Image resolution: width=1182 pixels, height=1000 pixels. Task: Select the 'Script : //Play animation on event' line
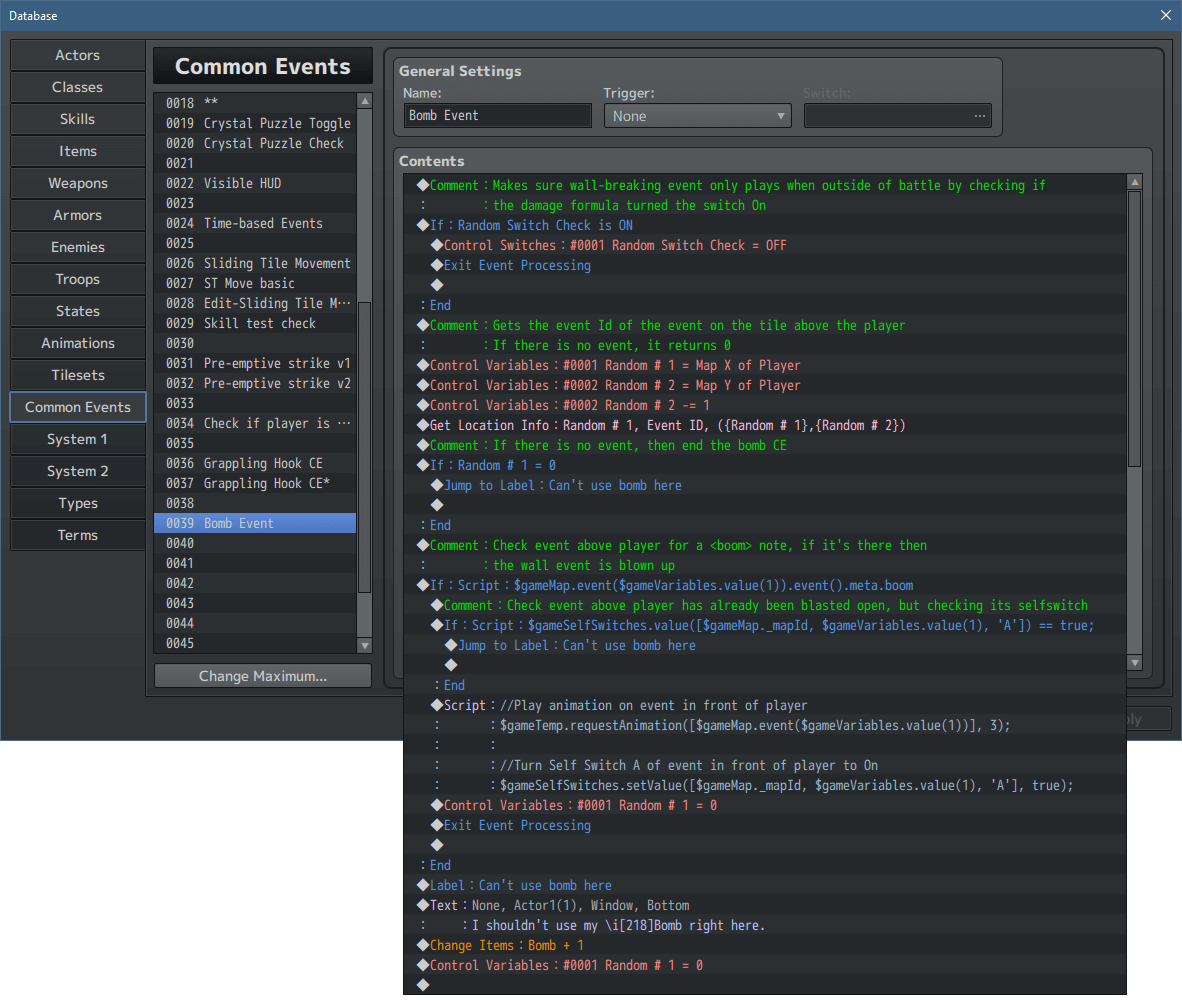[765, 705]
